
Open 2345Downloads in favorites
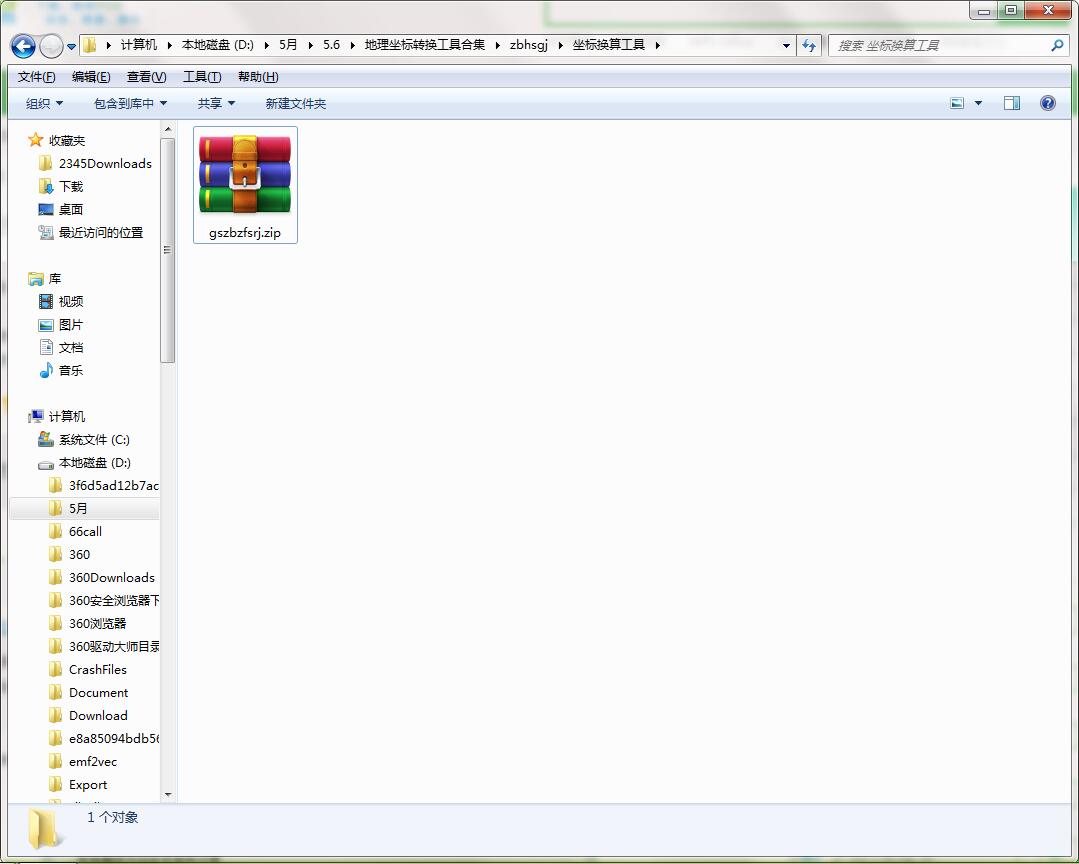95,163
